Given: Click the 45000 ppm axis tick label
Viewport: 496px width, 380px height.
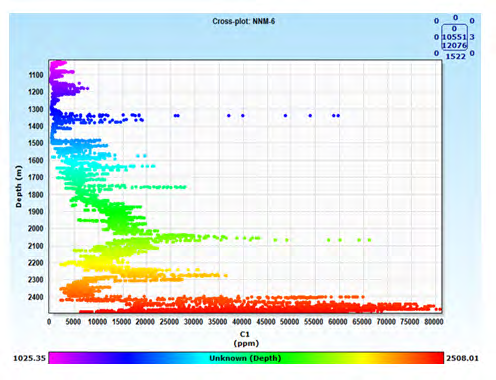Looking at the screenshot, I should [266, 322].
